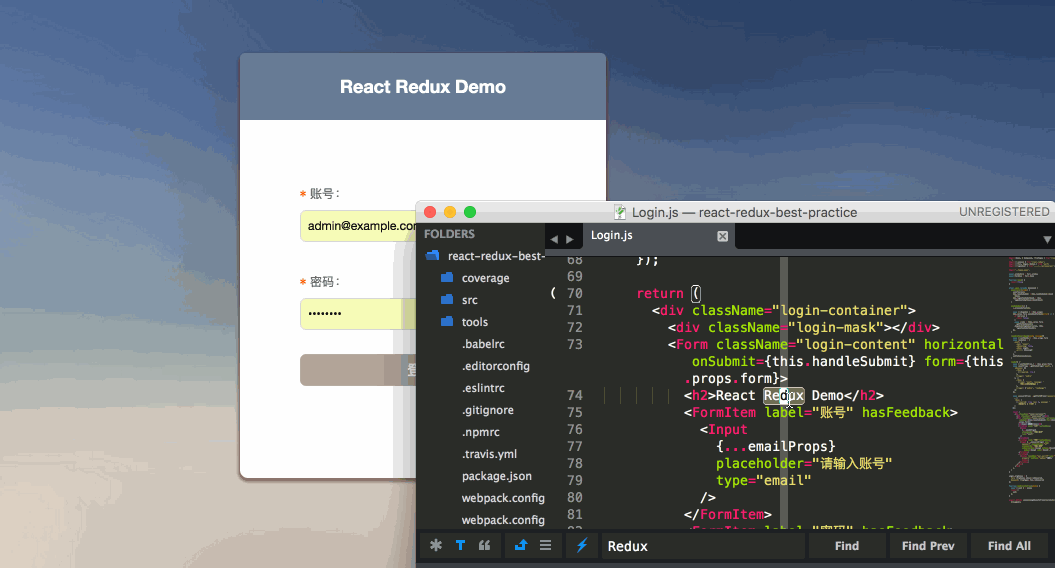Expand the react-redux-best- root folder
The width and height of the screenshot is (1055, 568).
pyautogui.click(x=496, y=256)
